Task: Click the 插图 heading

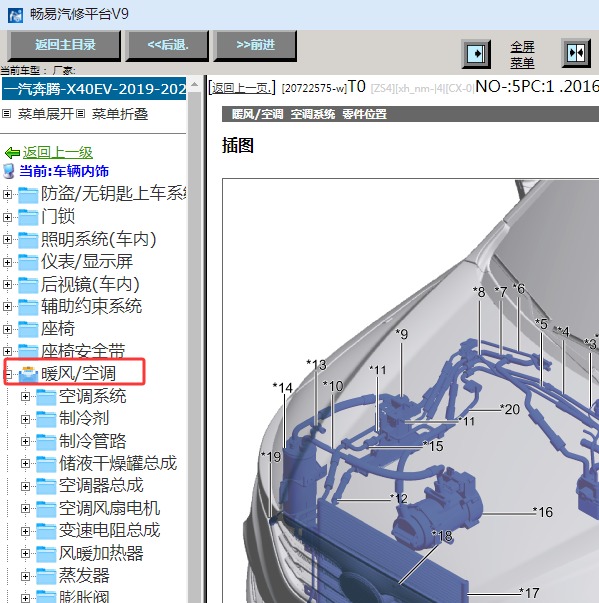Action: pyautogui.click(x=238, y=146)
